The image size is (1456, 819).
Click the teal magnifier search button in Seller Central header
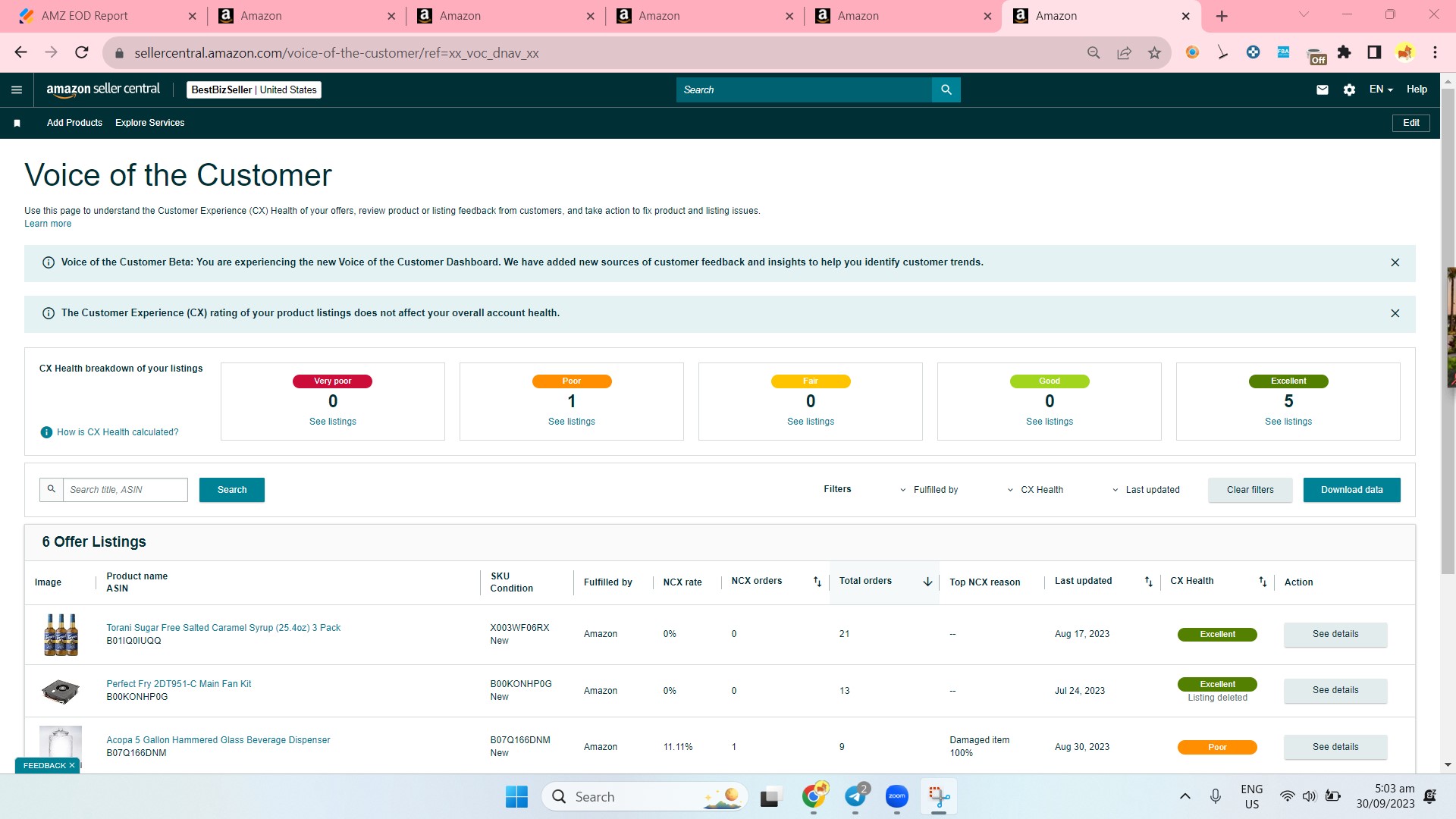click(x=946, y=89)
